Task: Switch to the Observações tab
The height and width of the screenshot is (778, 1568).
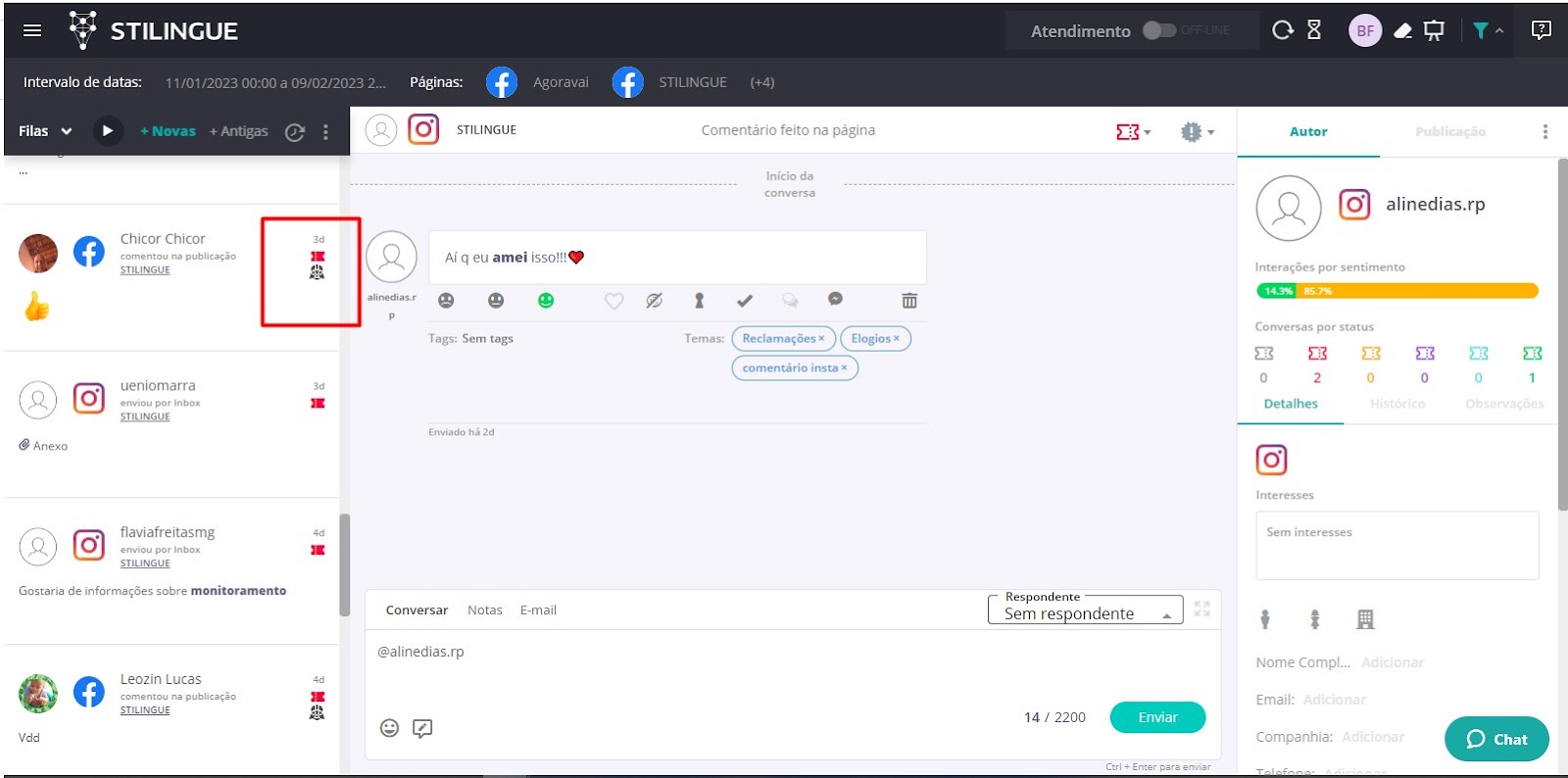Action: click(x=1503, y=404)
